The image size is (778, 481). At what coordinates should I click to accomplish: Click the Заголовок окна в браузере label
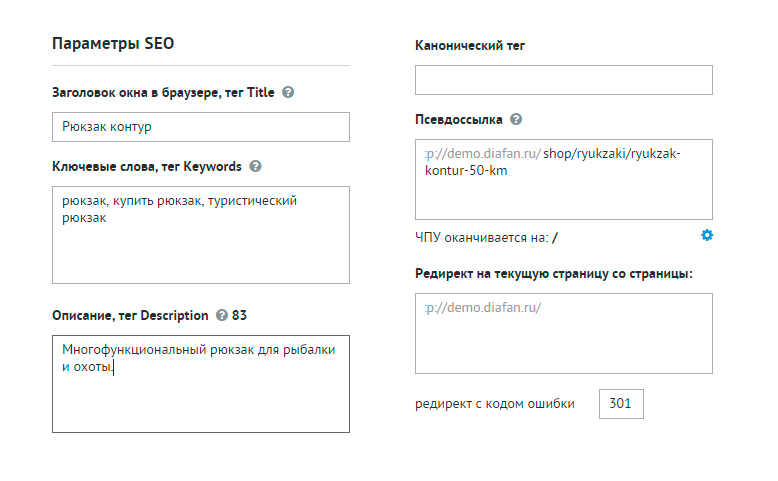coord(163,92)
